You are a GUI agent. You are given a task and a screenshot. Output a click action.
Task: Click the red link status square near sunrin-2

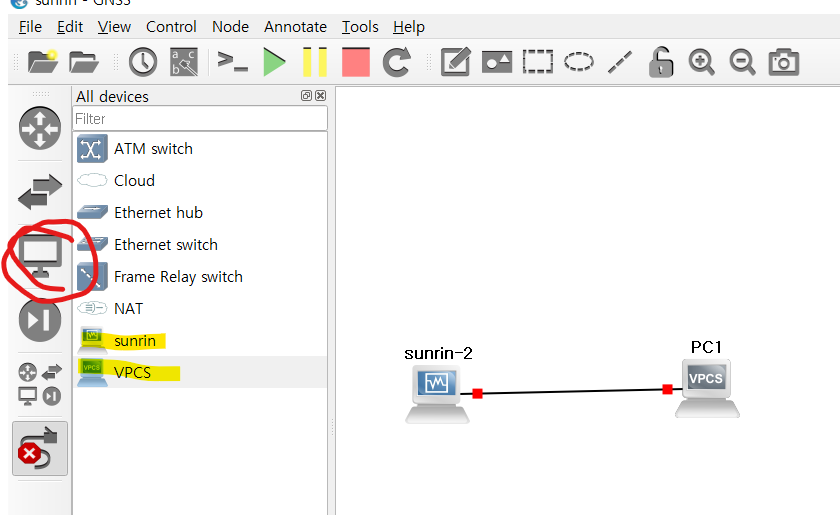[478, 393]
